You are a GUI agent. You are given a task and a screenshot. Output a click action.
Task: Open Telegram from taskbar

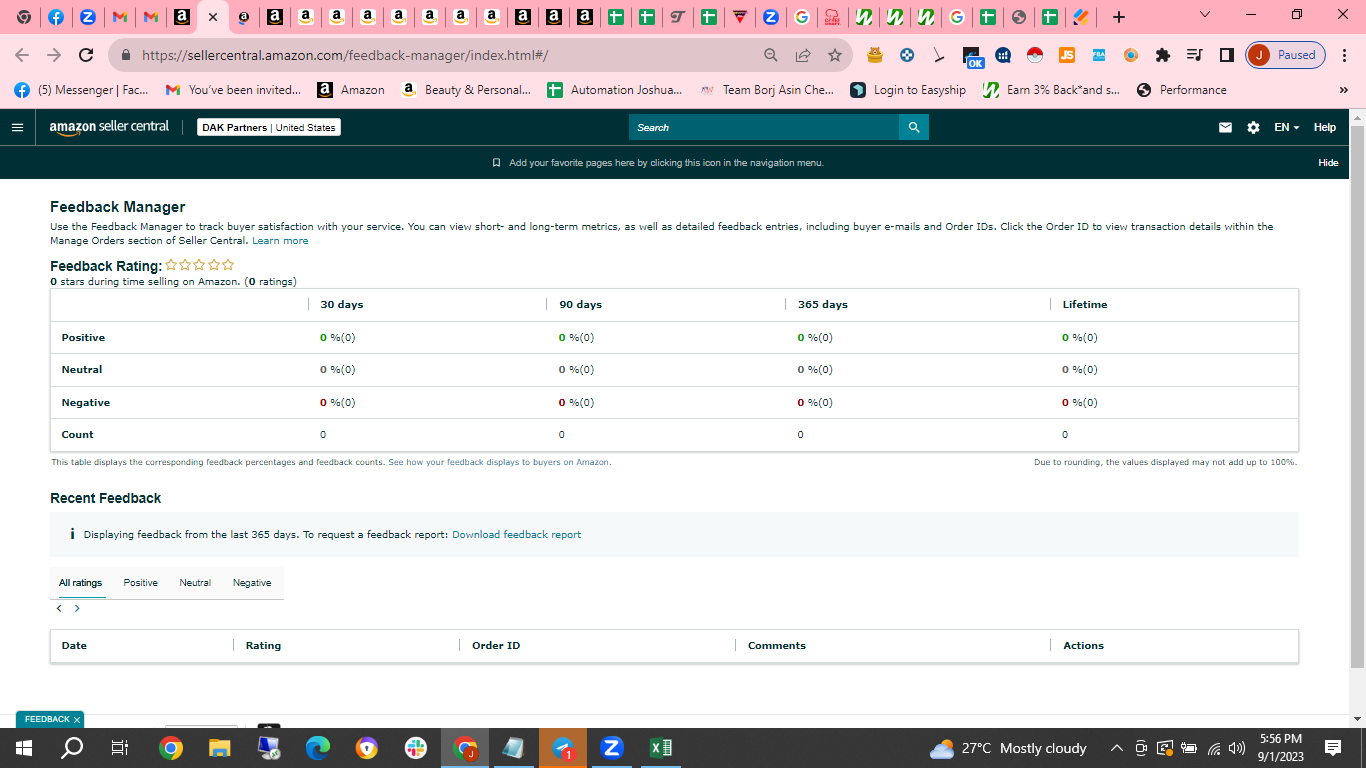tap(563, 748)
